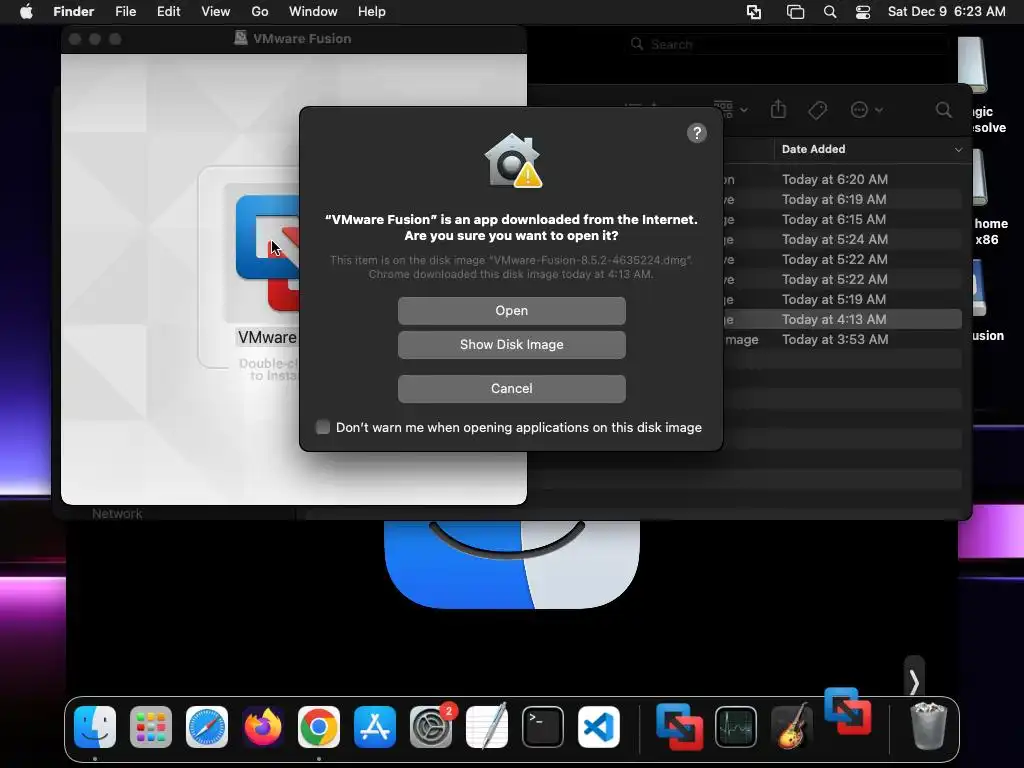
Task: Click the Gatekeeper warning icon in dialog
Action: click(x=513, y=161)
